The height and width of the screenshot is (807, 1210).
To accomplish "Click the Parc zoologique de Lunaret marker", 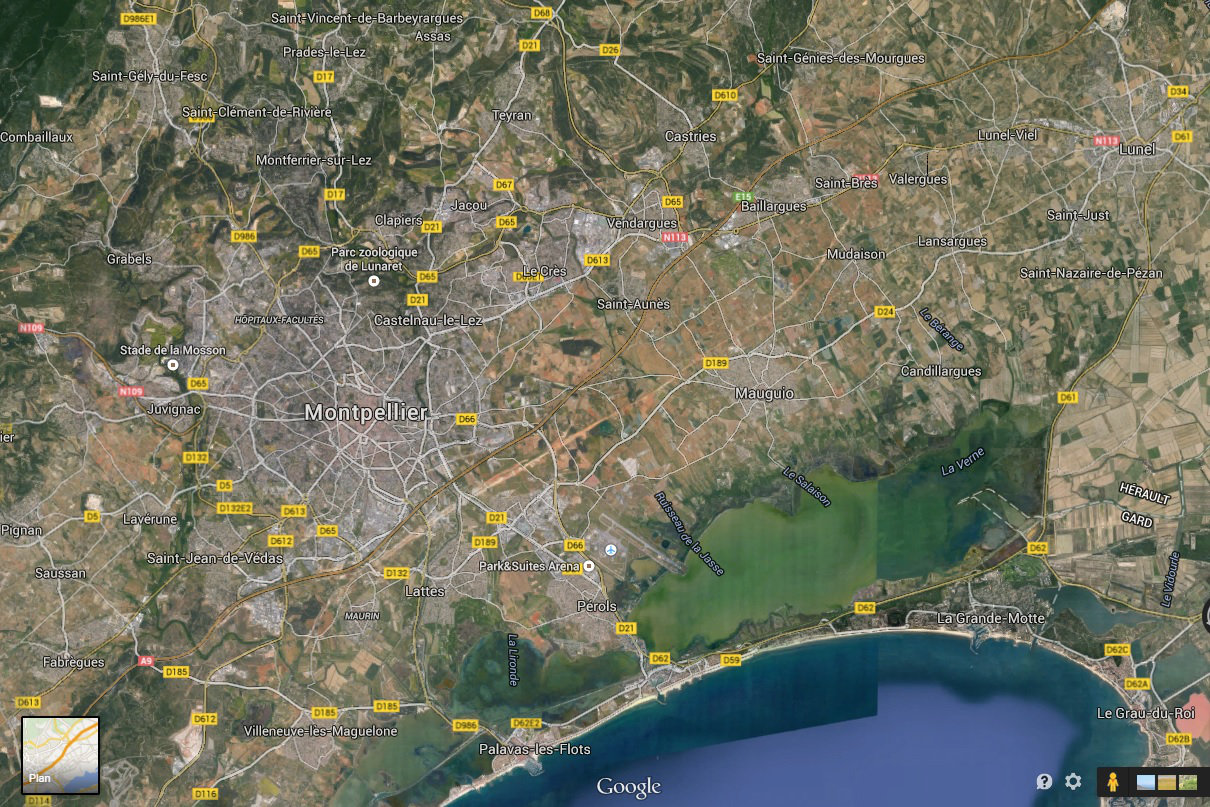I will point(374,281).
